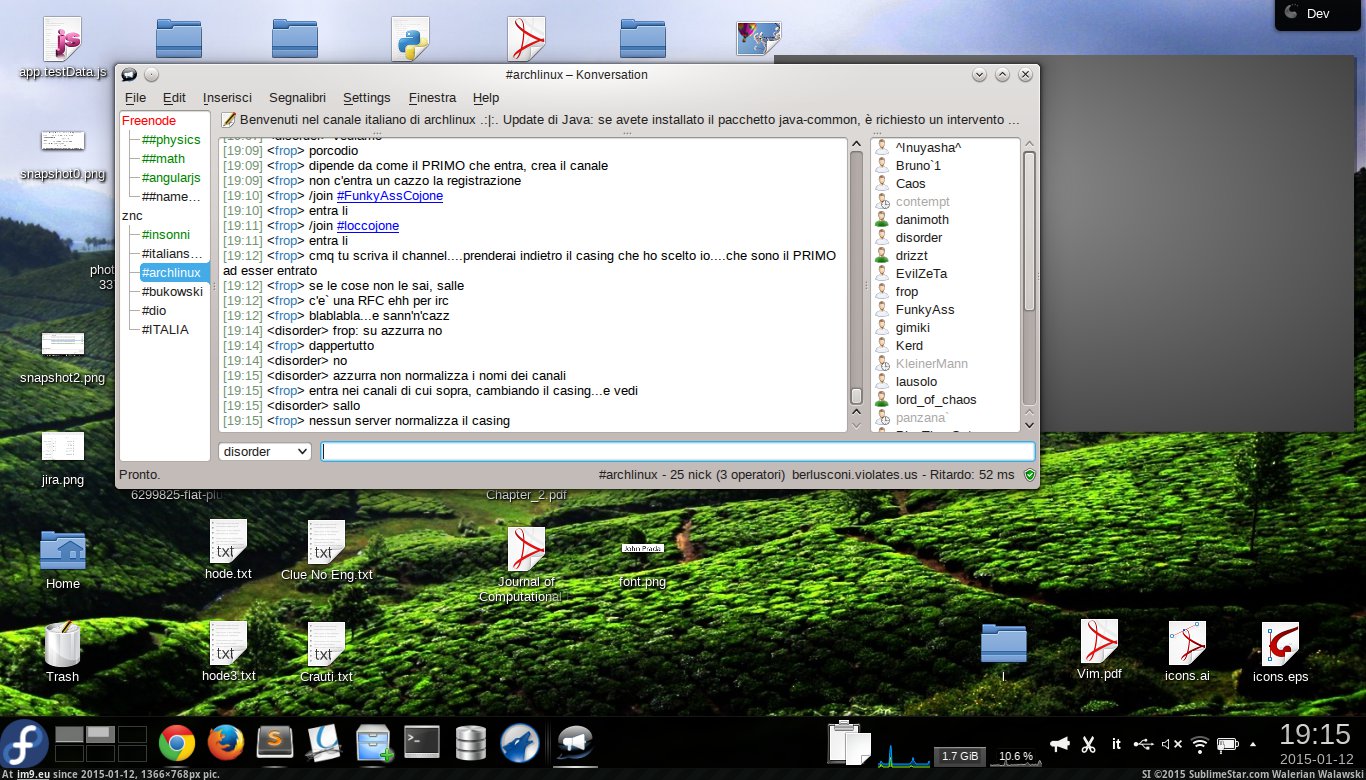Open the Help menu
The height and width of the screenshot is (780, 1366).
[486, 97]
